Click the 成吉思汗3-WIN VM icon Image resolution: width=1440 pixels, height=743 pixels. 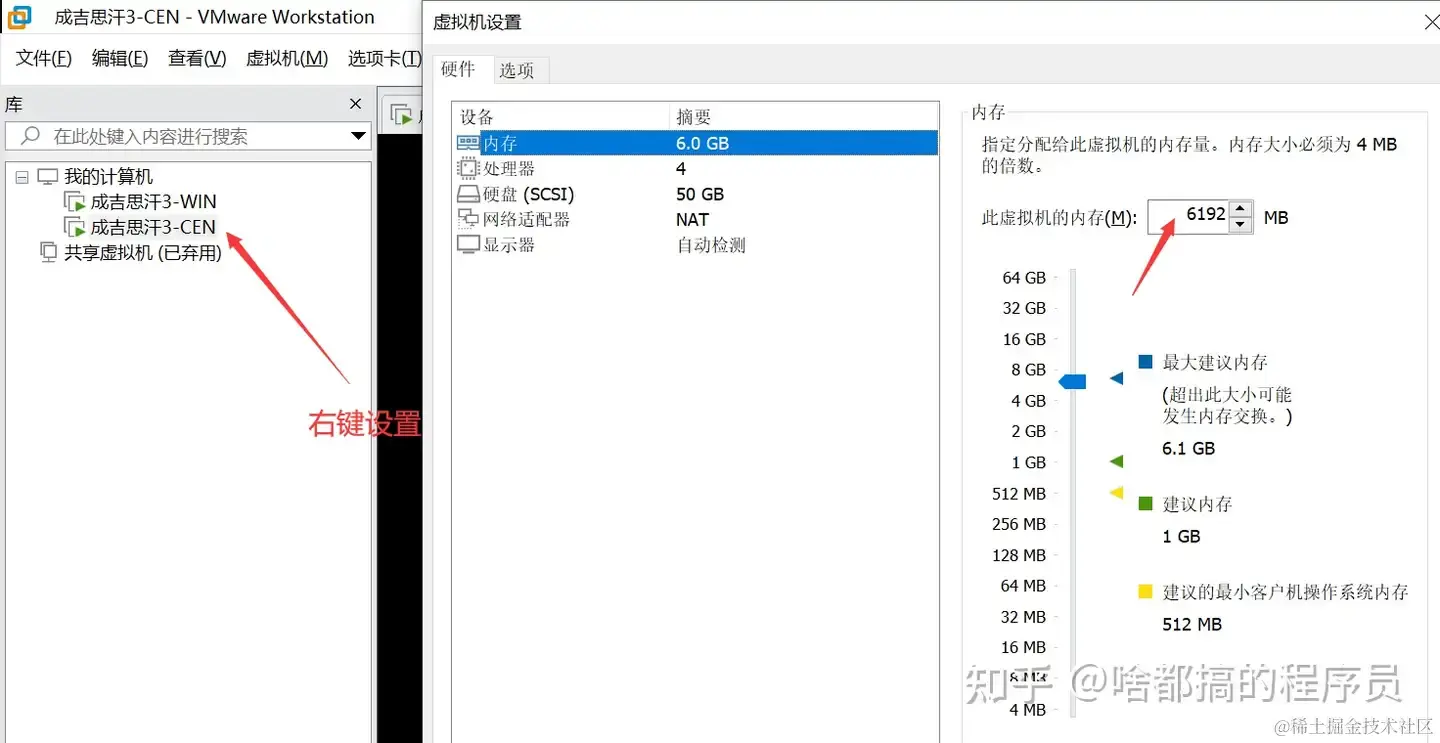[75, 202]
